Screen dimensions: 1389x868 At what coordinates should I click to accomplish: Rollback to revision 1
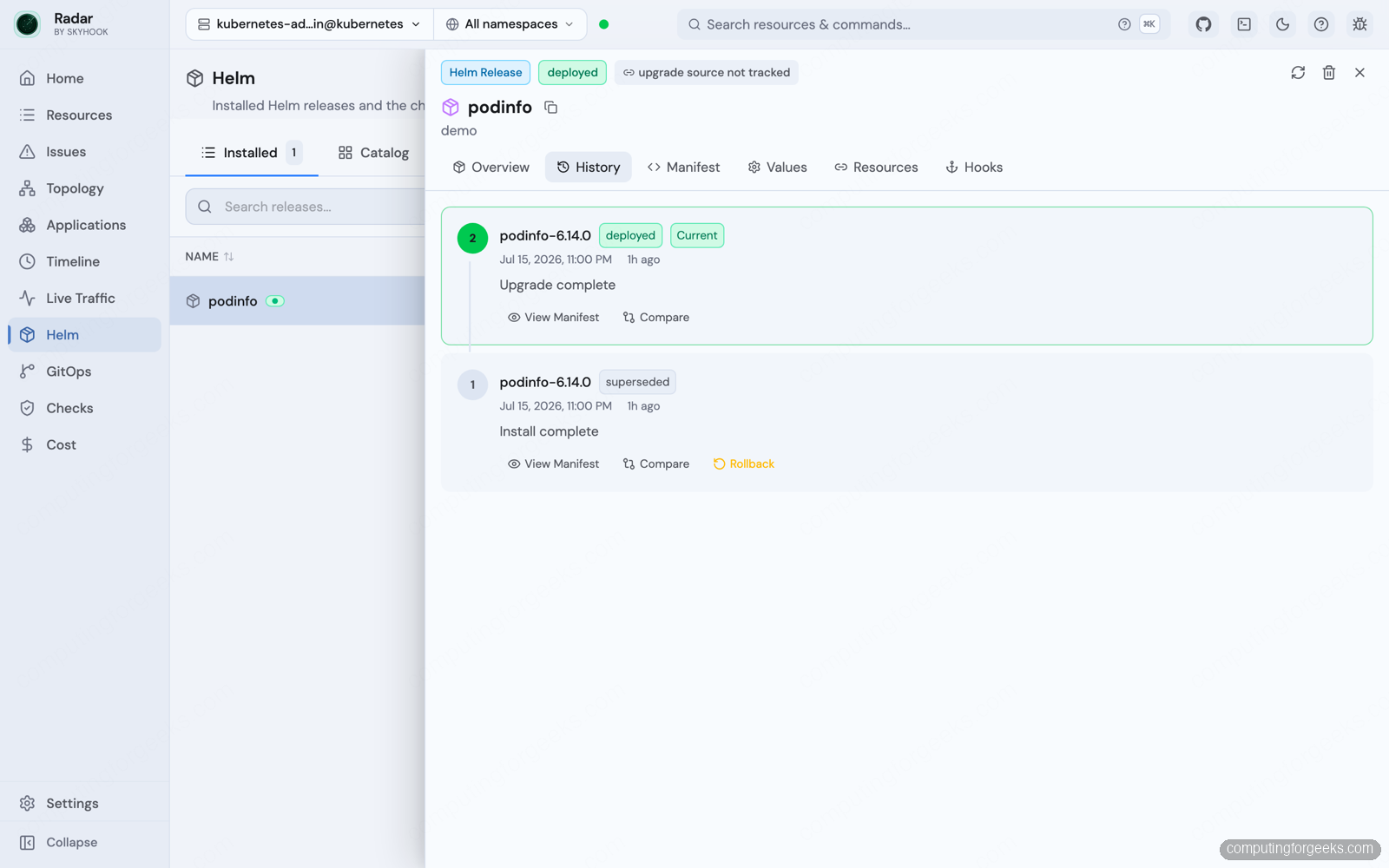(x=744, y=464)
